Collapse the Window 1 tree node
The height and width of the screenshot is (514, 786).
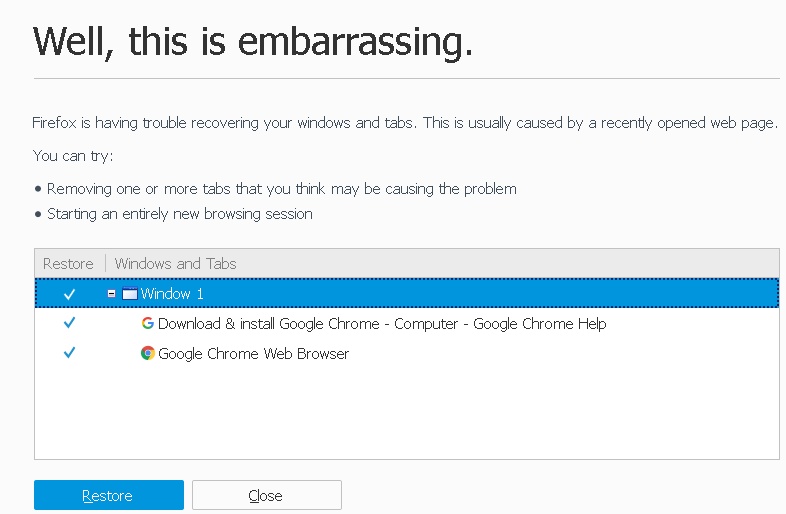[111, 293]
